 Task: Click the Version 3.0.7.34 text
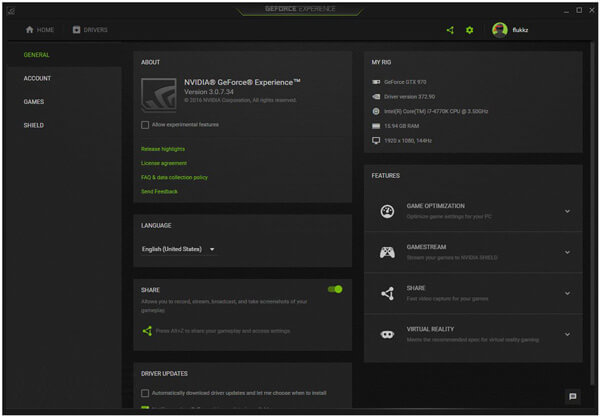(x=209, y=92)
